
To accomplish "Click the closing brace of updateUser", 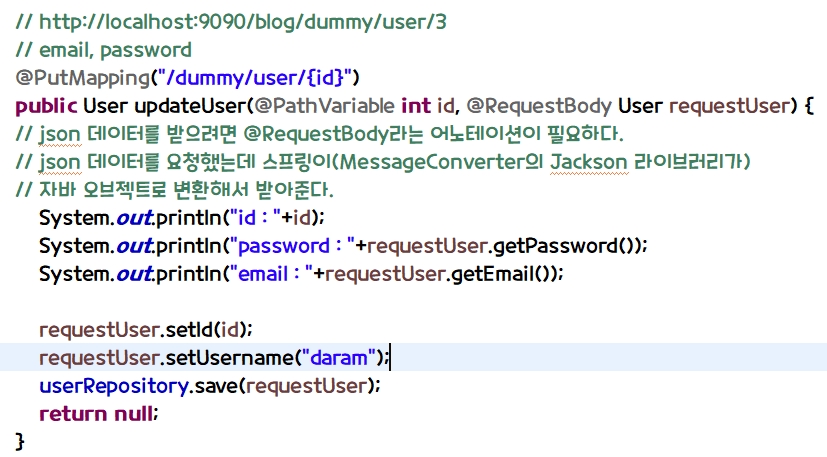I will click(20, 441).
